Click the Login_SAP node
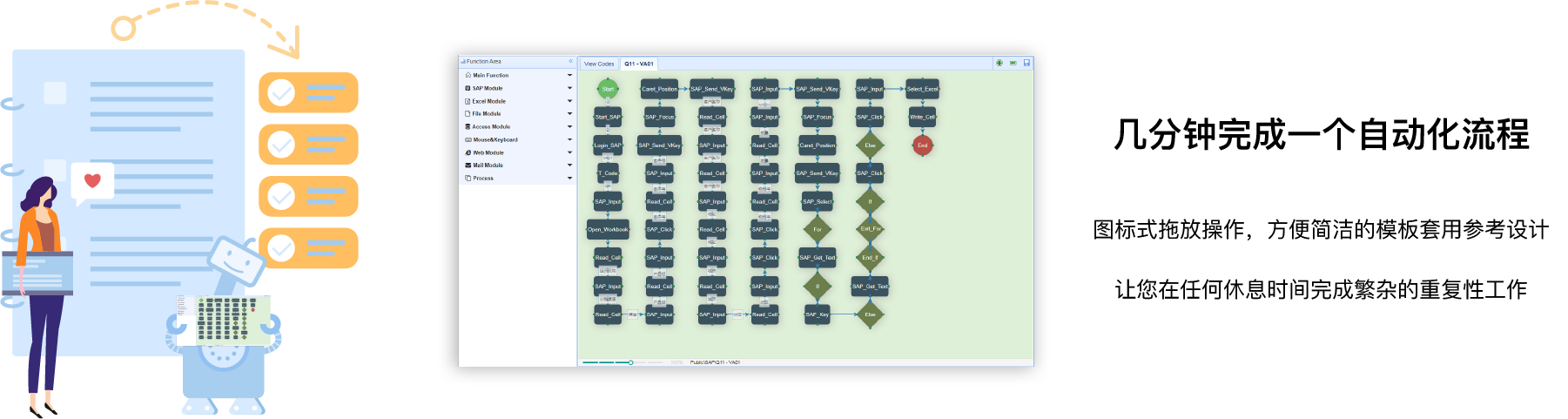Screen dimensions: 1568x419 [x=608, y=145]
